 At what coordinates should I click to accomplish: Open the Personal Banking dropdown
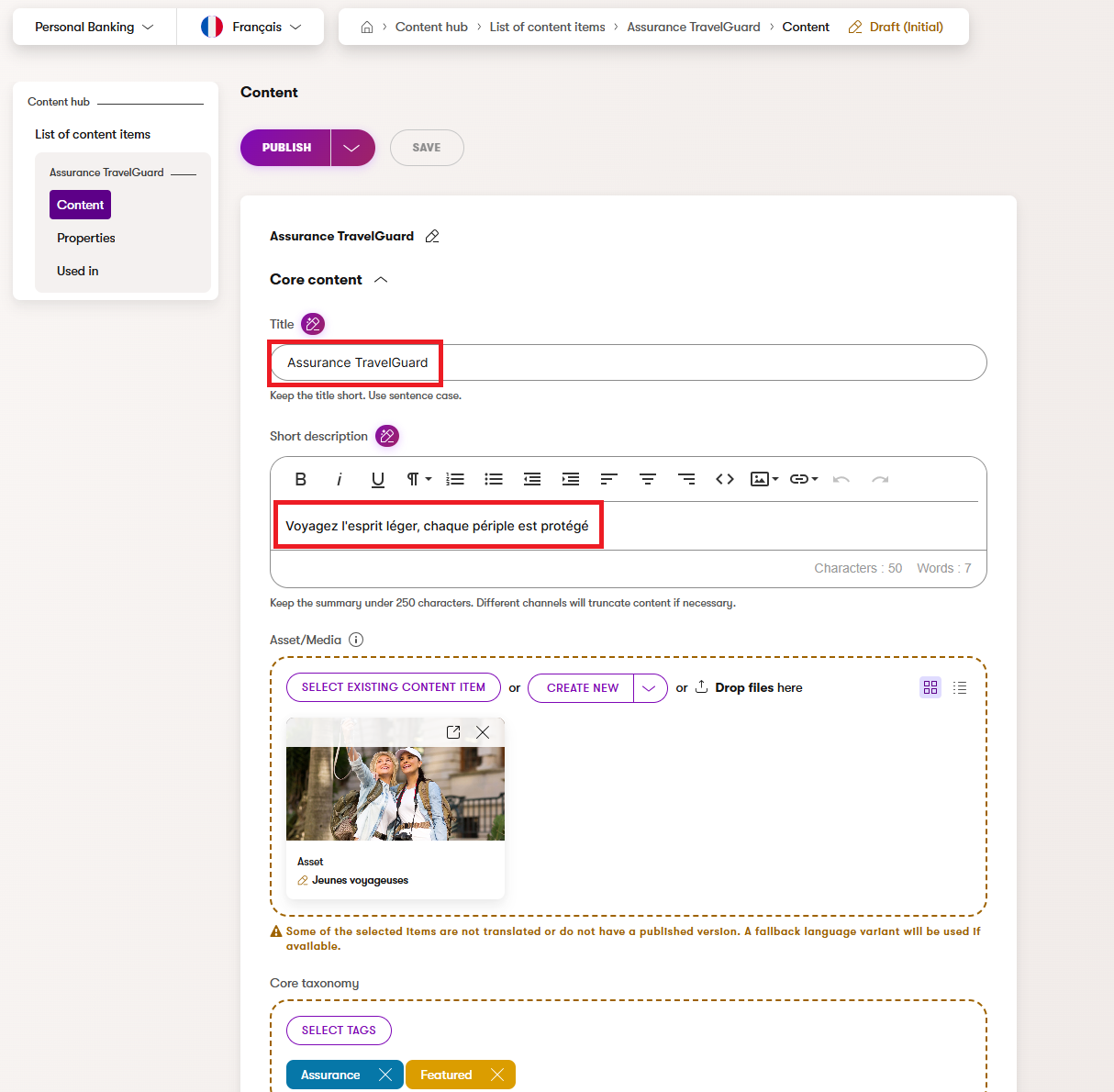point(95,27)
